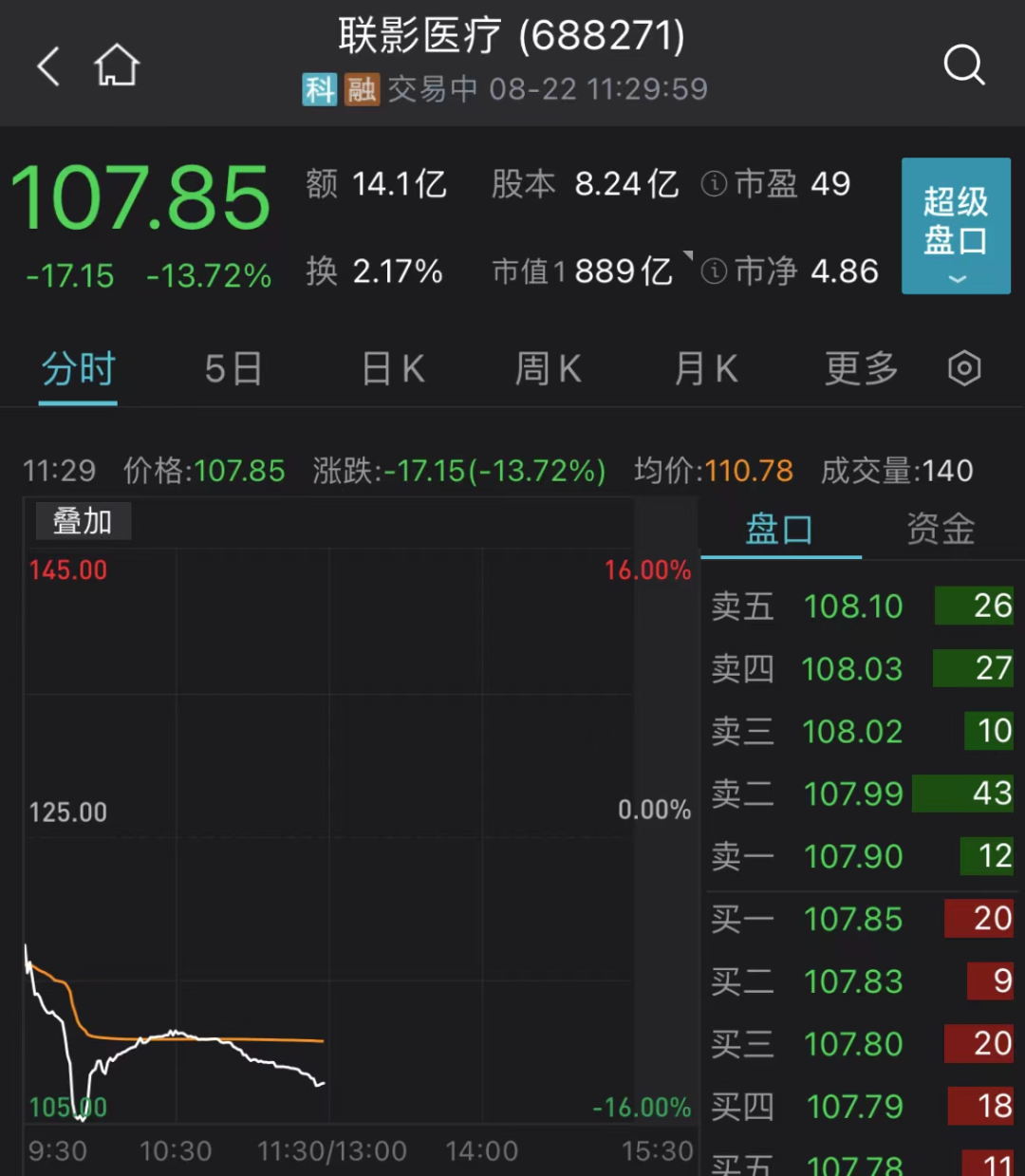Screen dimensions: 1025x1176
Task: Select the 分时 intraday tab
Action: click(x=77, y=369)
